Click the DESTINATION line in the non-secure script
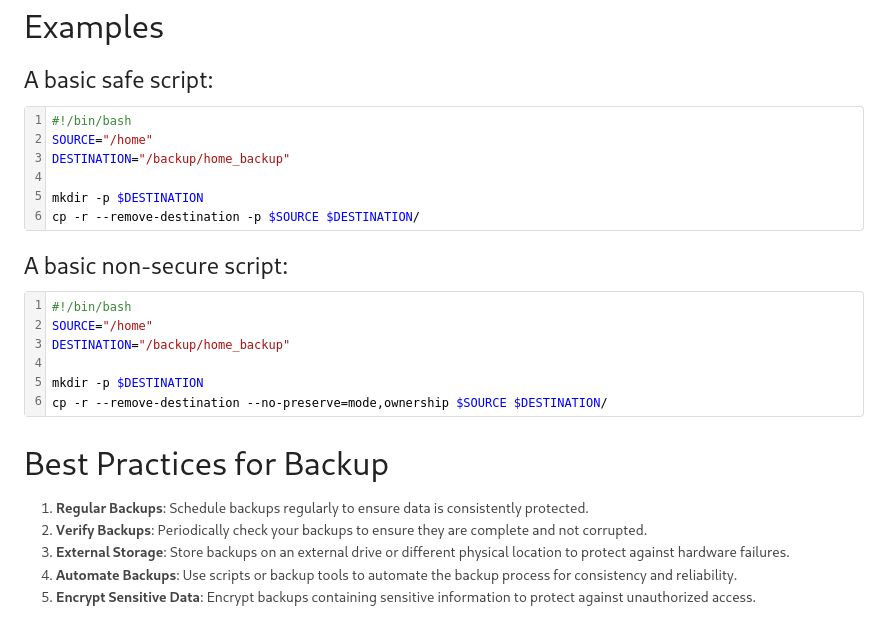The width and height of the screenshot is (885, 624). (170, 345)
